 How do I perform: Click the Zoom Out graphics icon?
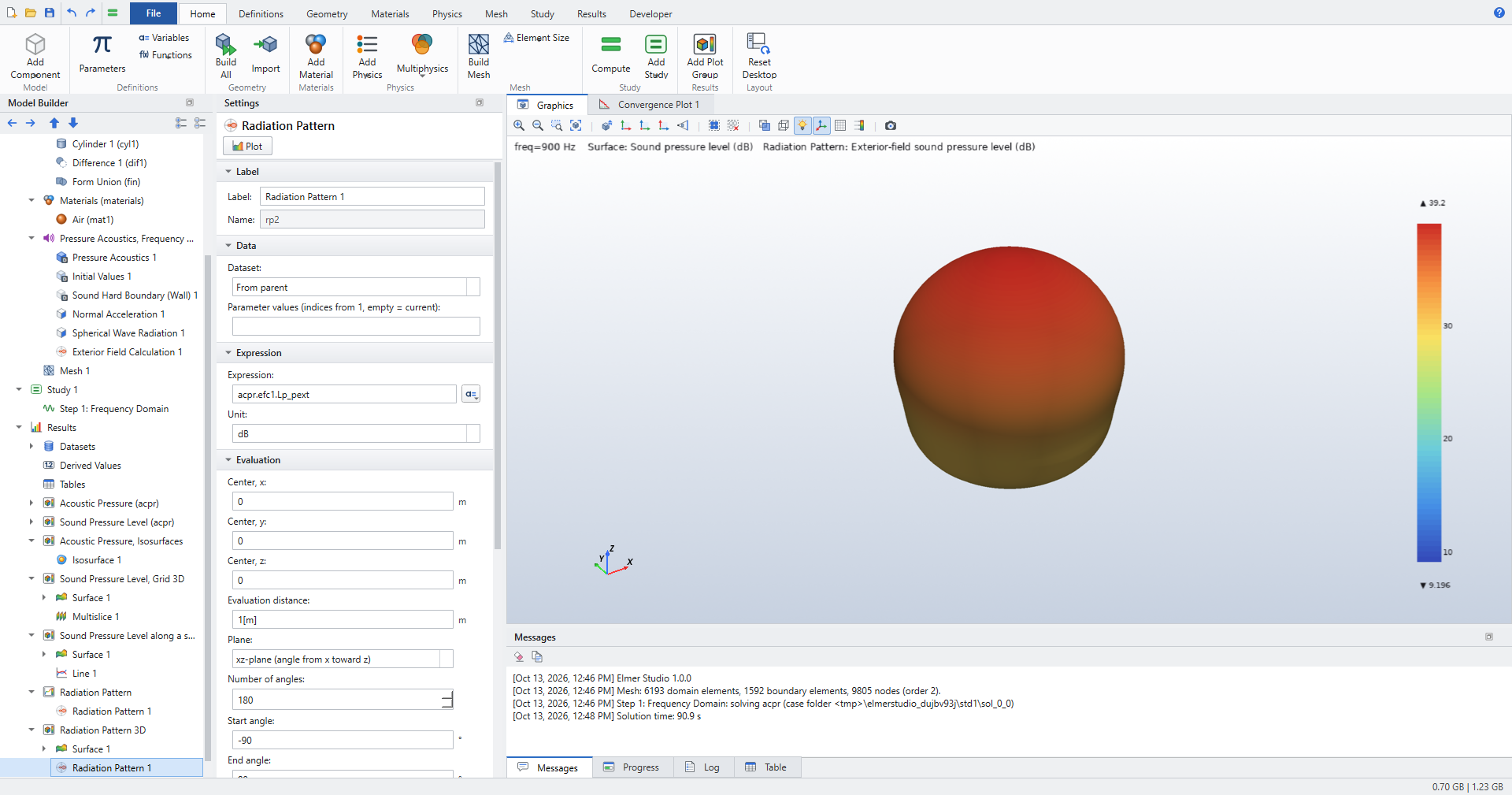(538, 125)
